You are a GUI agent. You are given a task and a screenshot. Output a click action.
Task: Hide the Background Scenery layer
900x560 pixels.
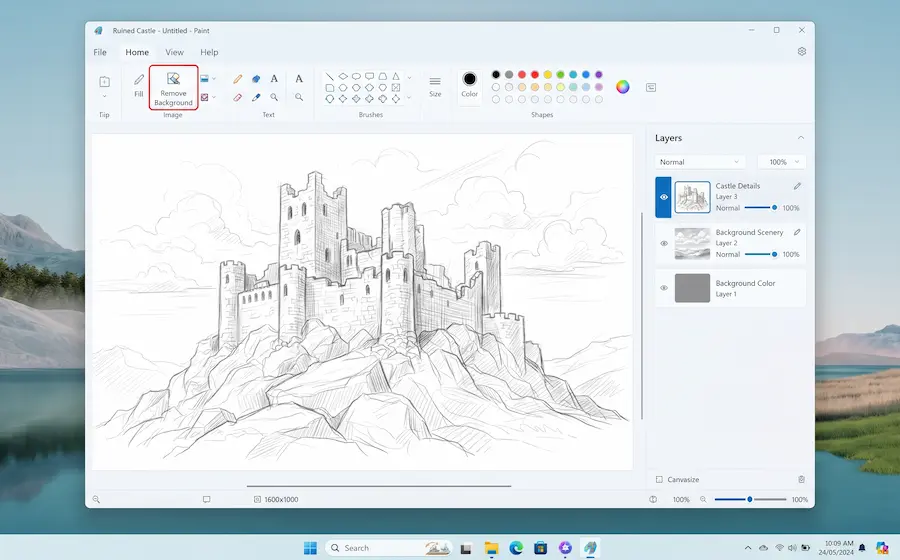[664, 243]
